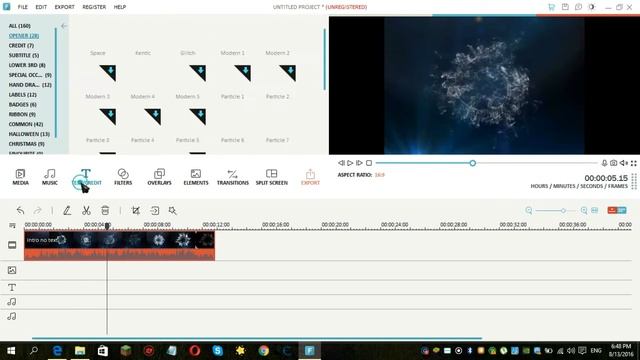The image size is (640, 360).
Task: Open the Elements tab
Action: [x=196, y=177]
